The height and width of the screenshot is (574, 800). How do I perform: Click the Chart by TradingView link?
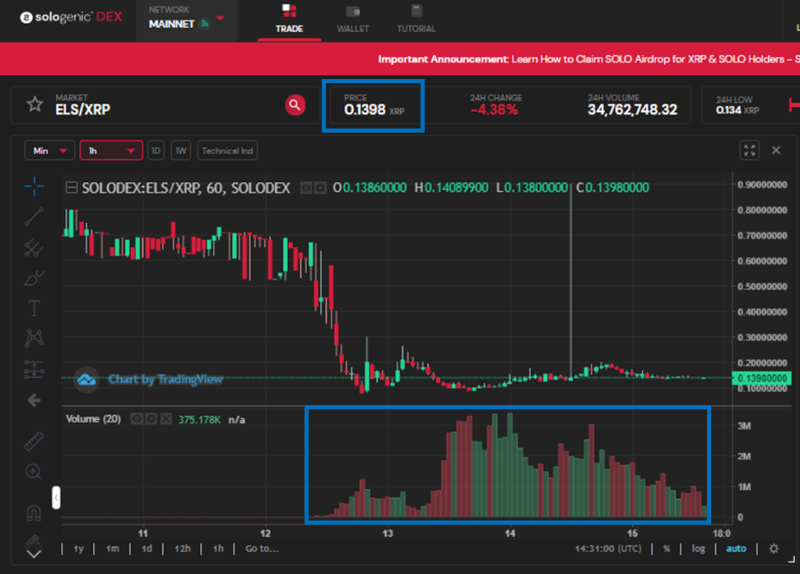tap(166, 379)
